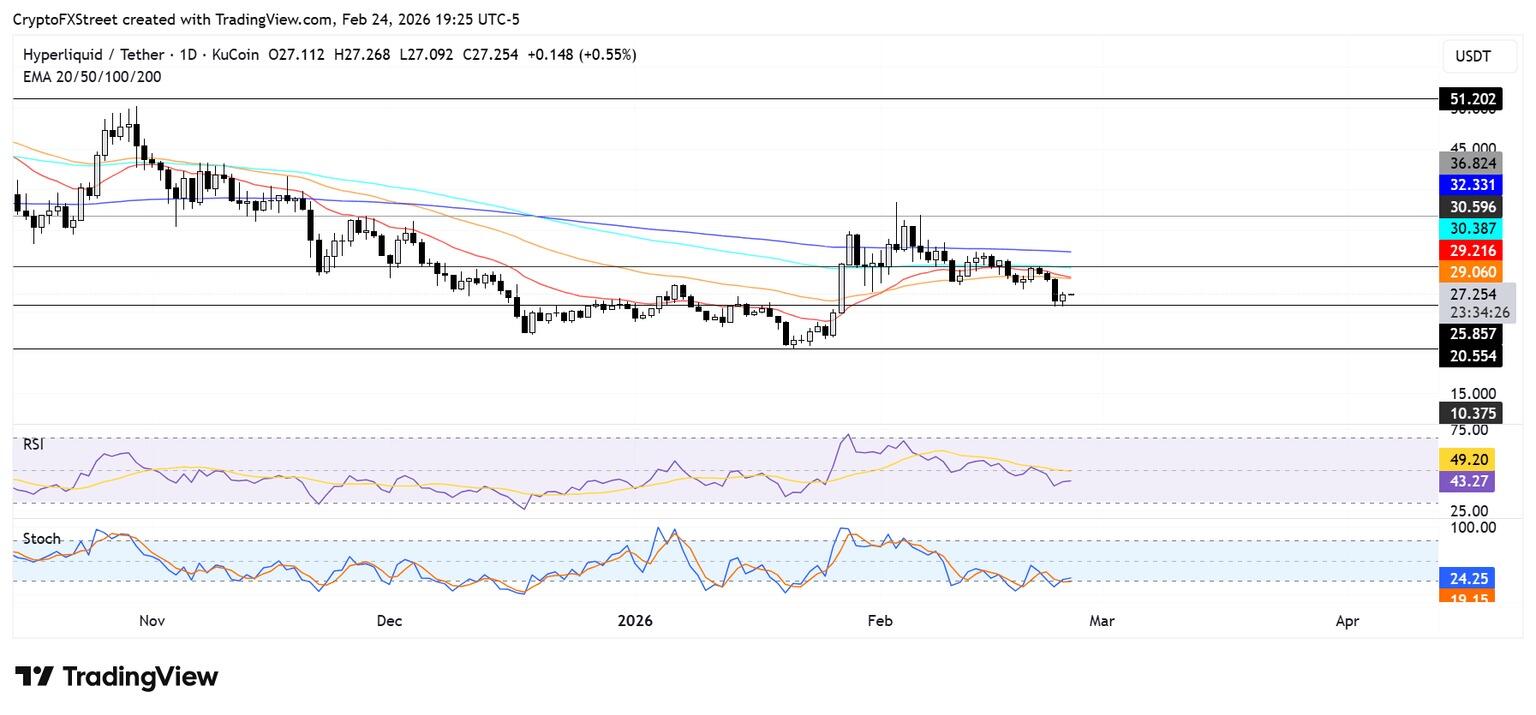Click the orange 29.060 EMA price tag
This screenshot has height=715, width=1536.
1470,272
